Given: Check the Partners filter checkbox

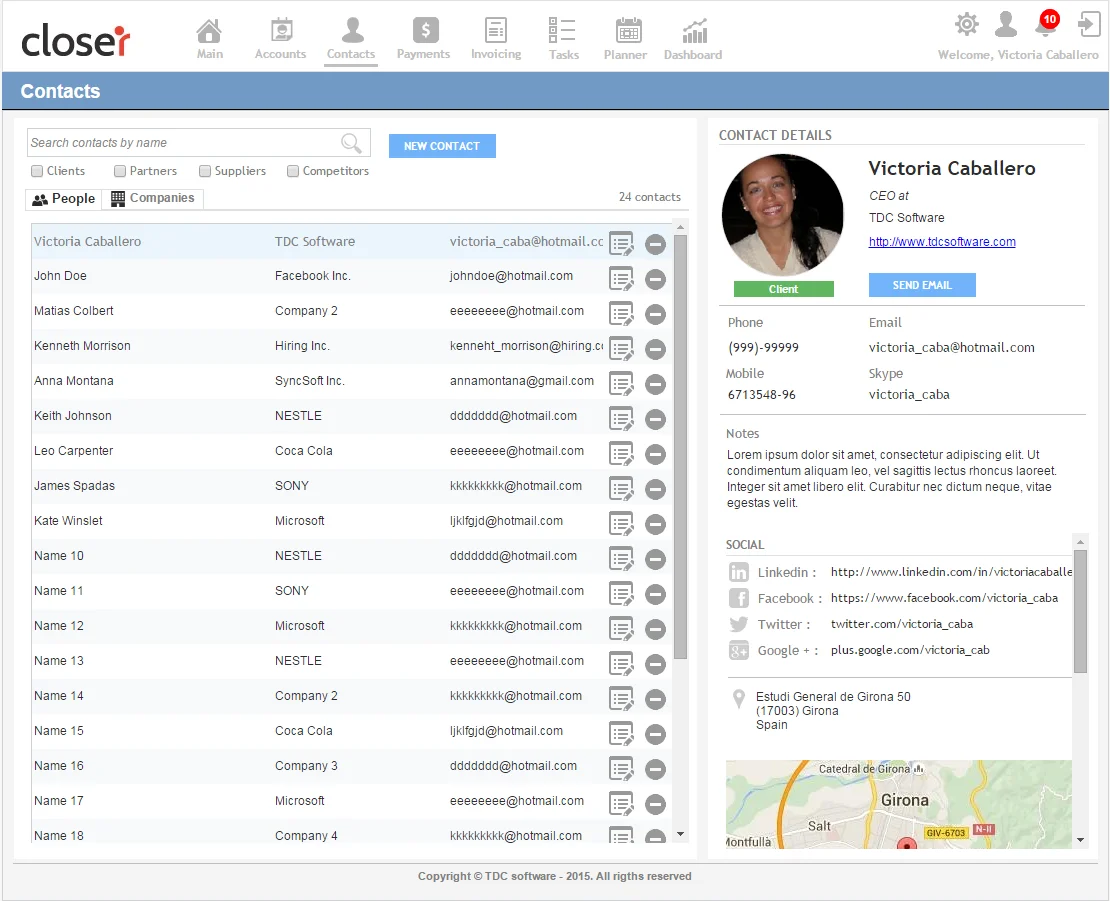Looking at the screenshot, I should [120, 171].
